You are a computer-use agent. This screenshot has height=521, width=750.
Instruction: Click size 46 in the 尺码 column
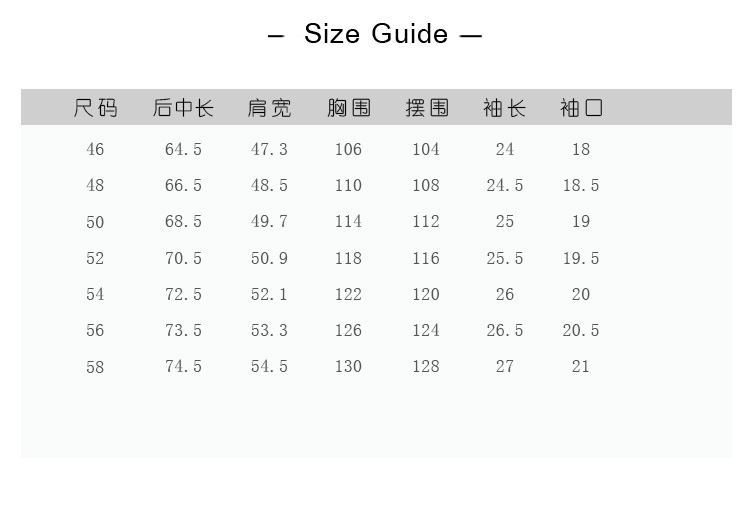point(95,149)
